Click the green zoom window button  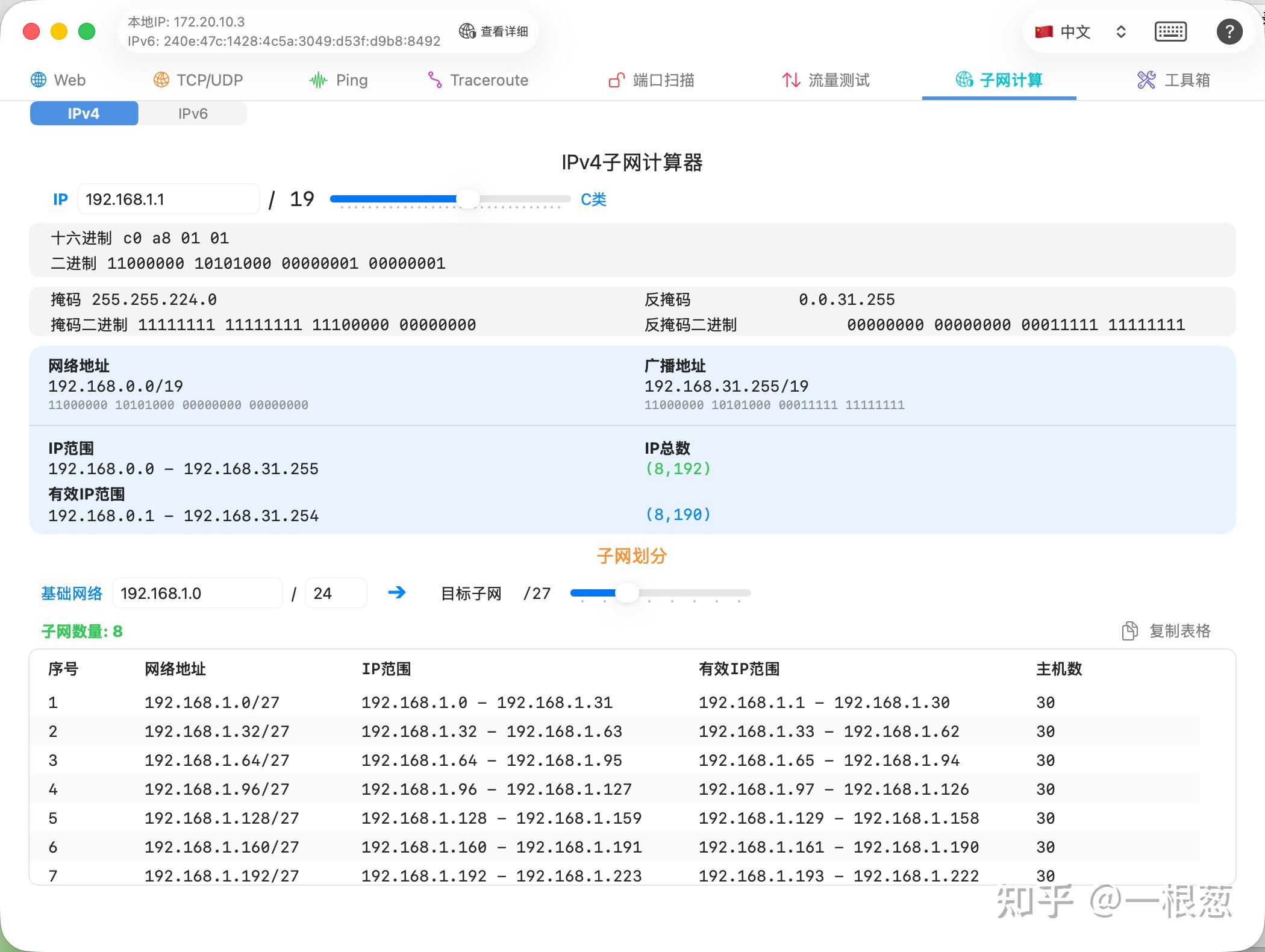click(87, 31)
